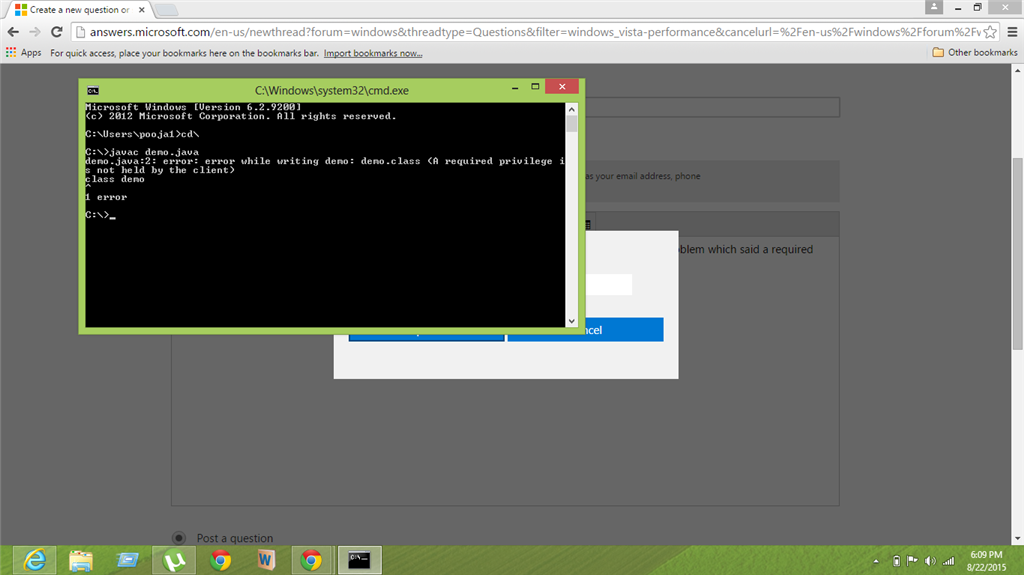Close the cmd.exe window
Screen dimensions: 1024x575
pos(562,87)
